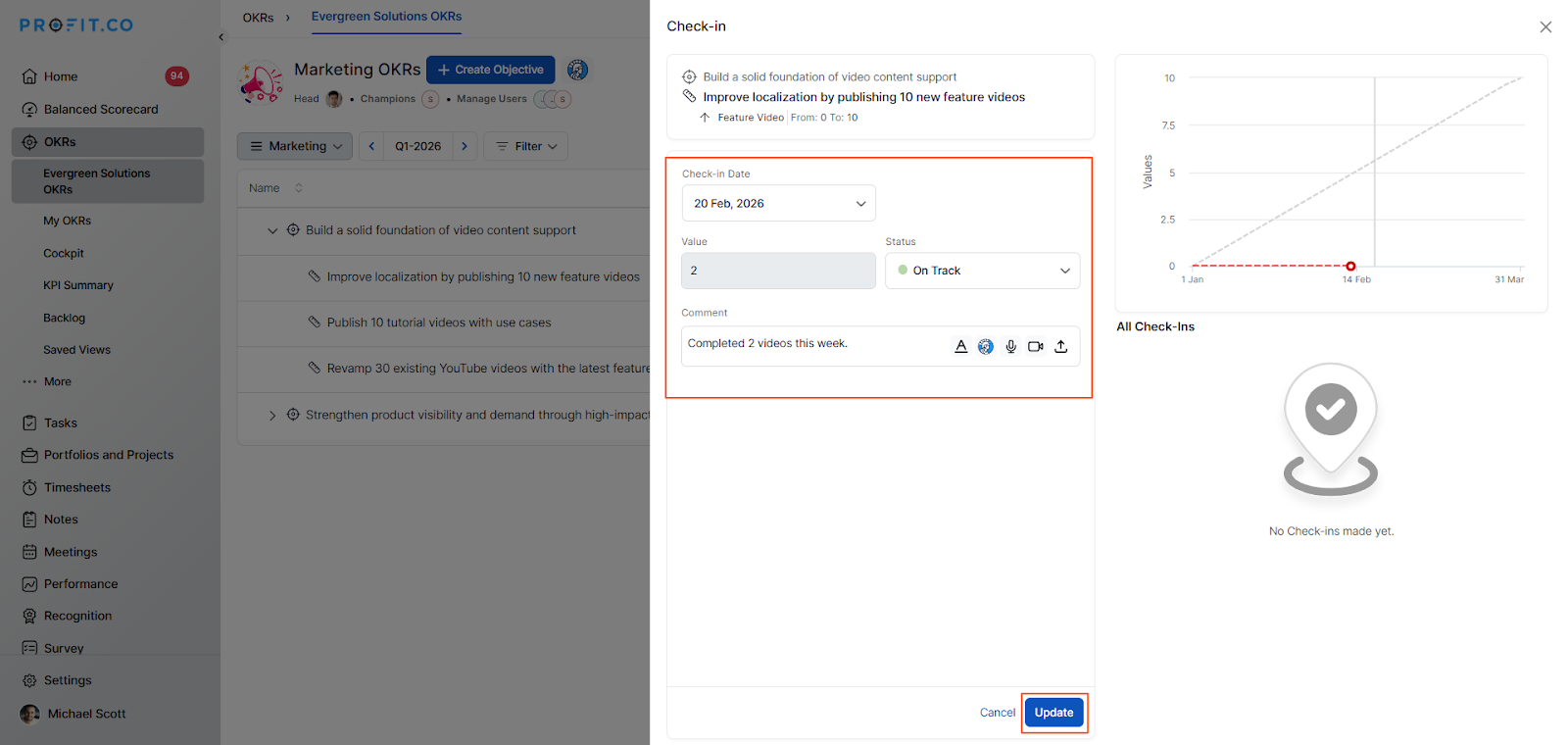1568x745 pixels.
Task: Click the comment text 'Completed 2 videos this week.'
Action: 767,343
